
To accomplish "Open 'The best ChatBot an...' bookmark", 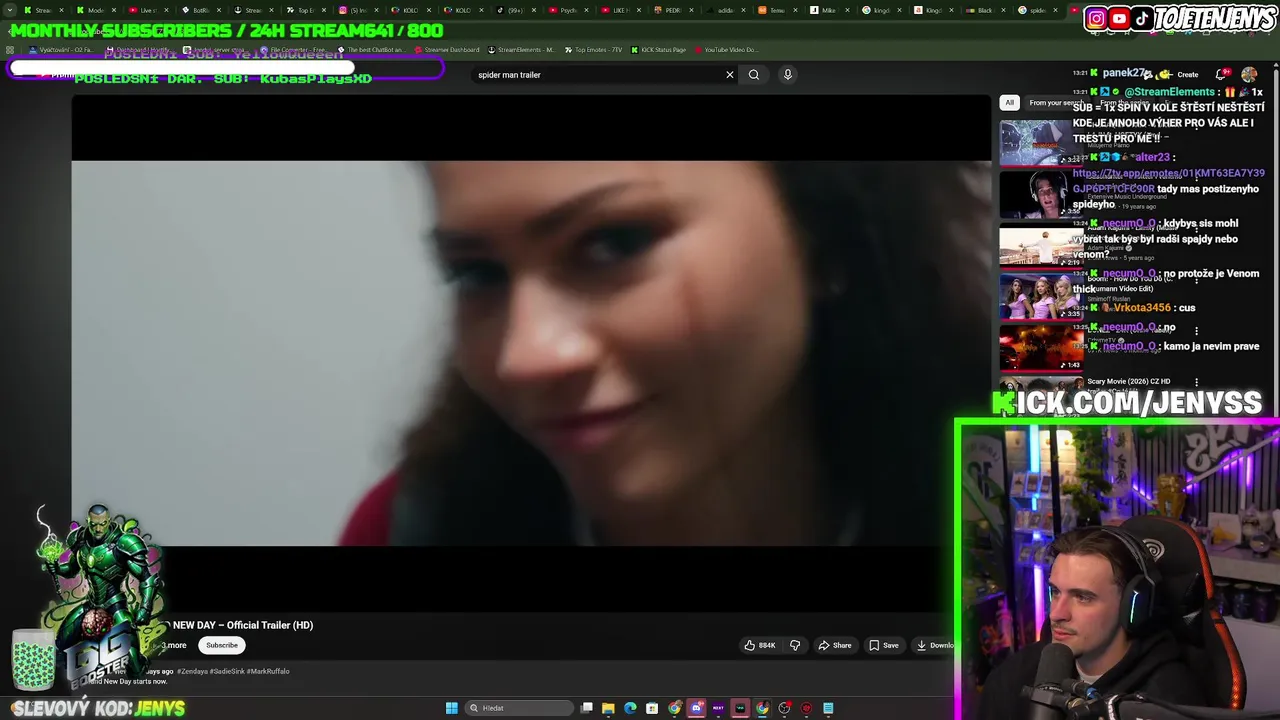I will (x=371, y=50).
